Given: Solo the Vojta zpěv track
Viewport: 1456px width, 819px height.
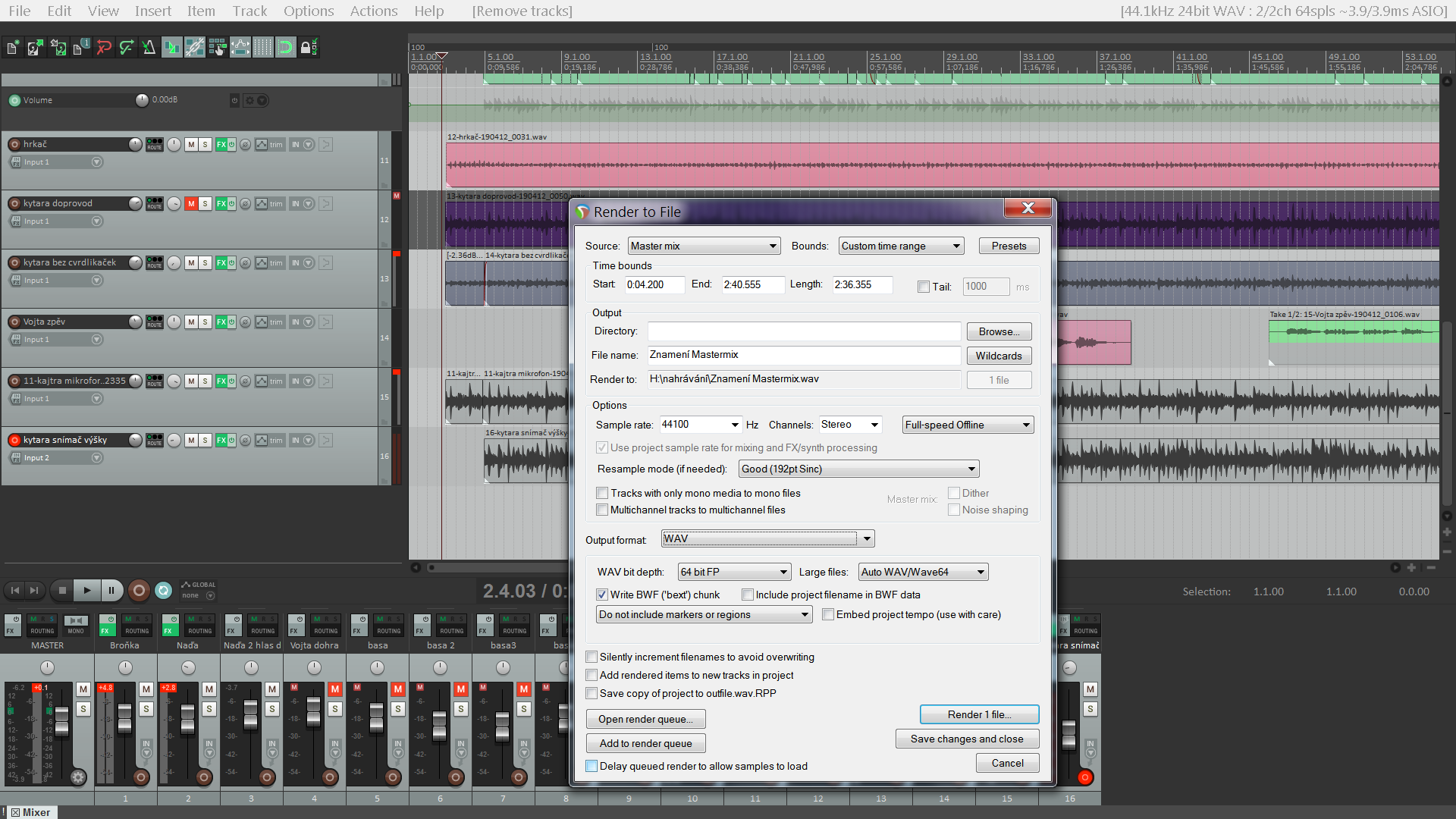Looking at the screenshot, I should 205,322.
